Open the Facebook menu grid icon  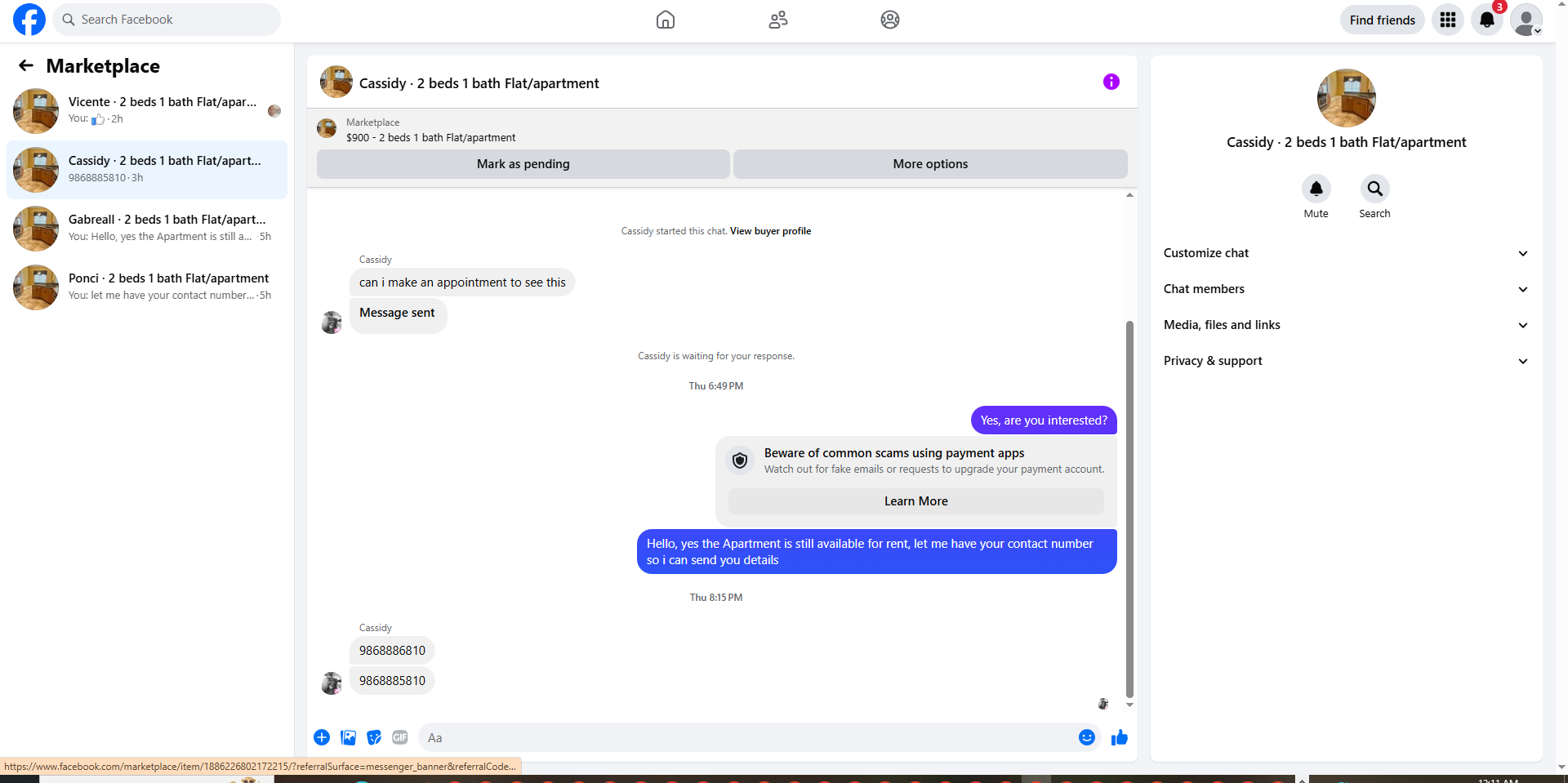point(1448,20)
